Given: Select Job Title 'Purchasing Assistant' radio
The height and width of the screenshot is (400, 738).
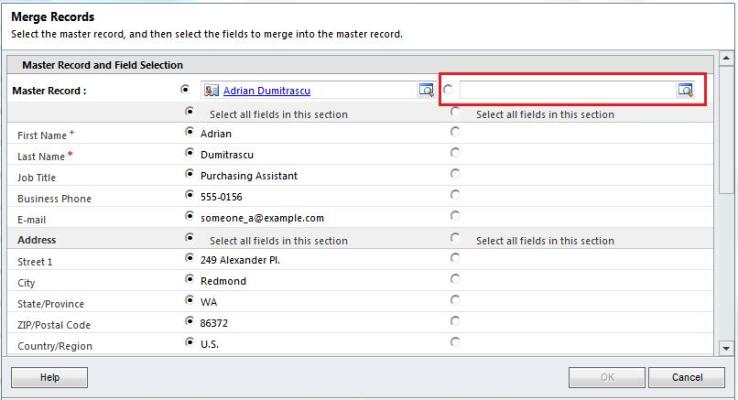Looking at the screenshot, I should pyautogui.click(x=189, y=174).
